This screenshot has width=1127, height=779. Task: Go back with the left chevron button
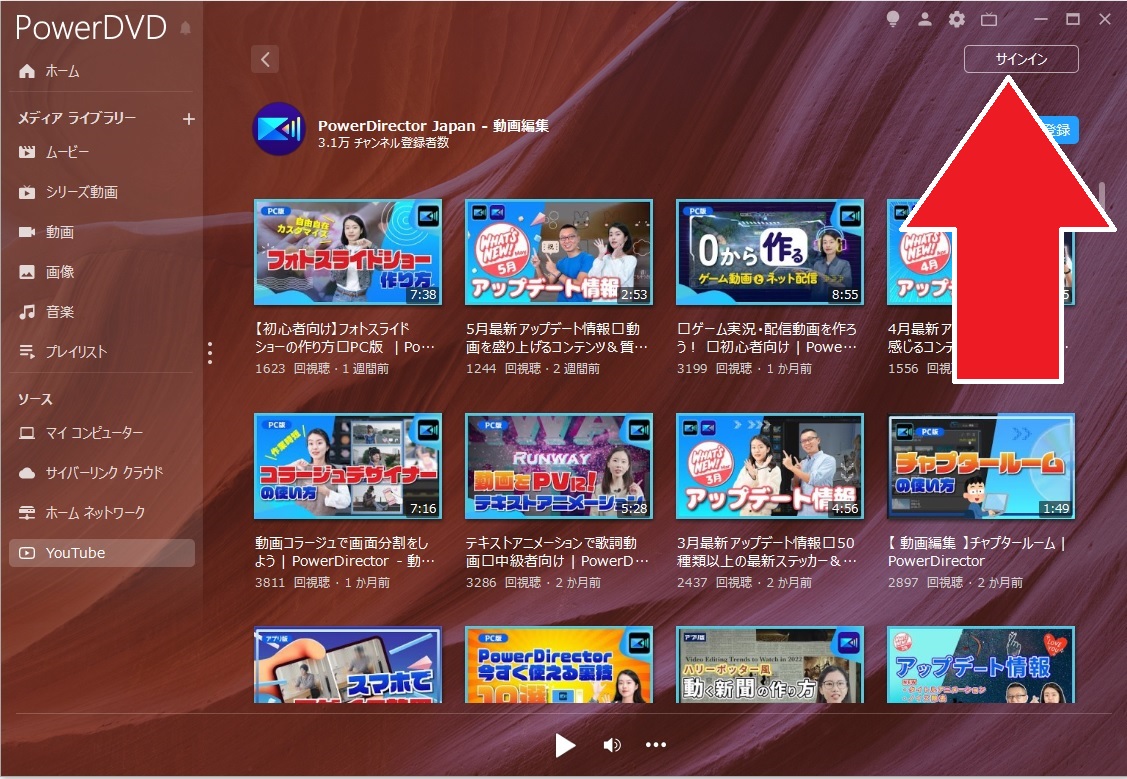(265, 59)
